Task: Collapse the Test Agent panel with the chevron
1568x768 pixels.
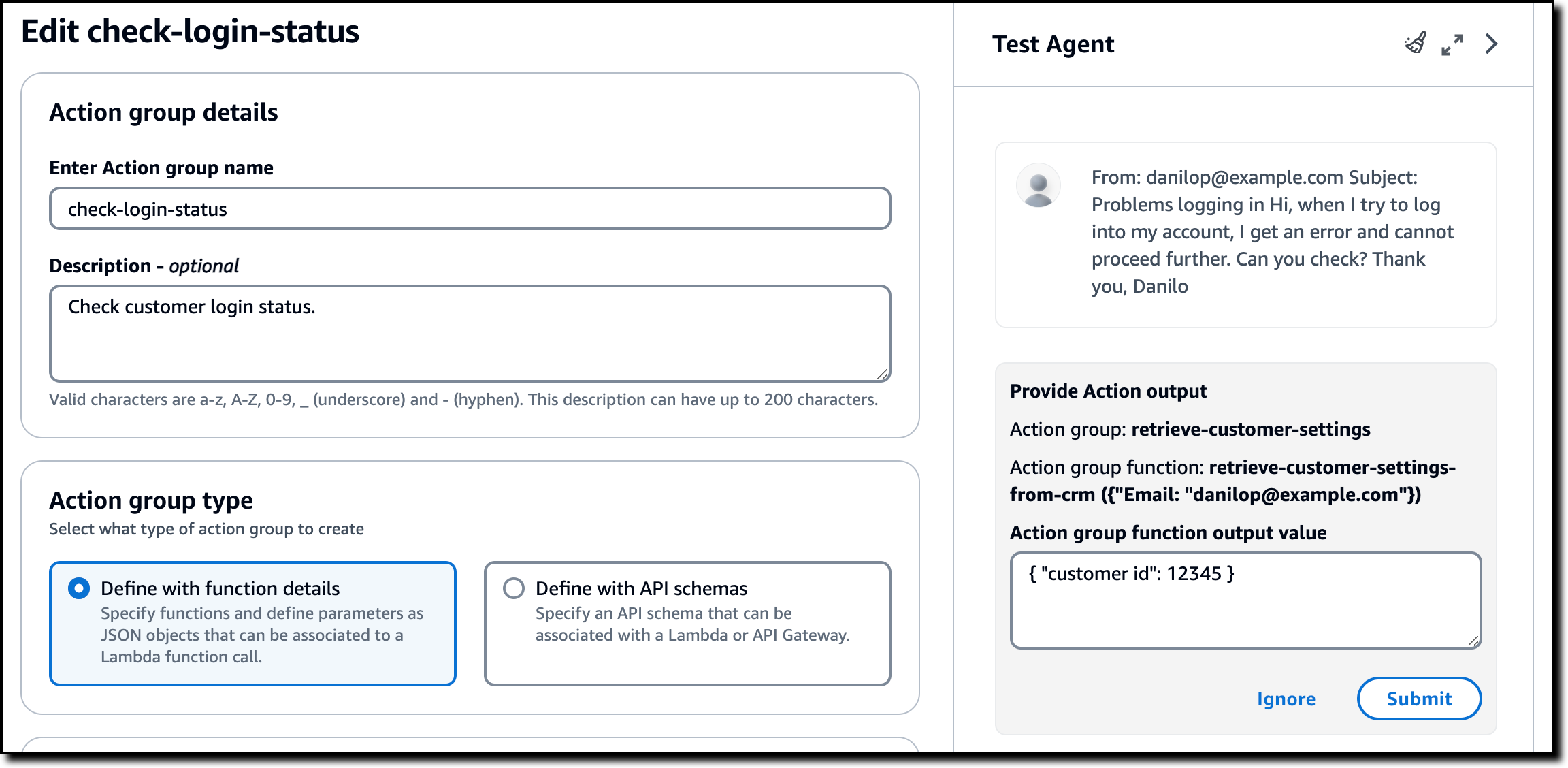Action: [x=1491, y=44]
